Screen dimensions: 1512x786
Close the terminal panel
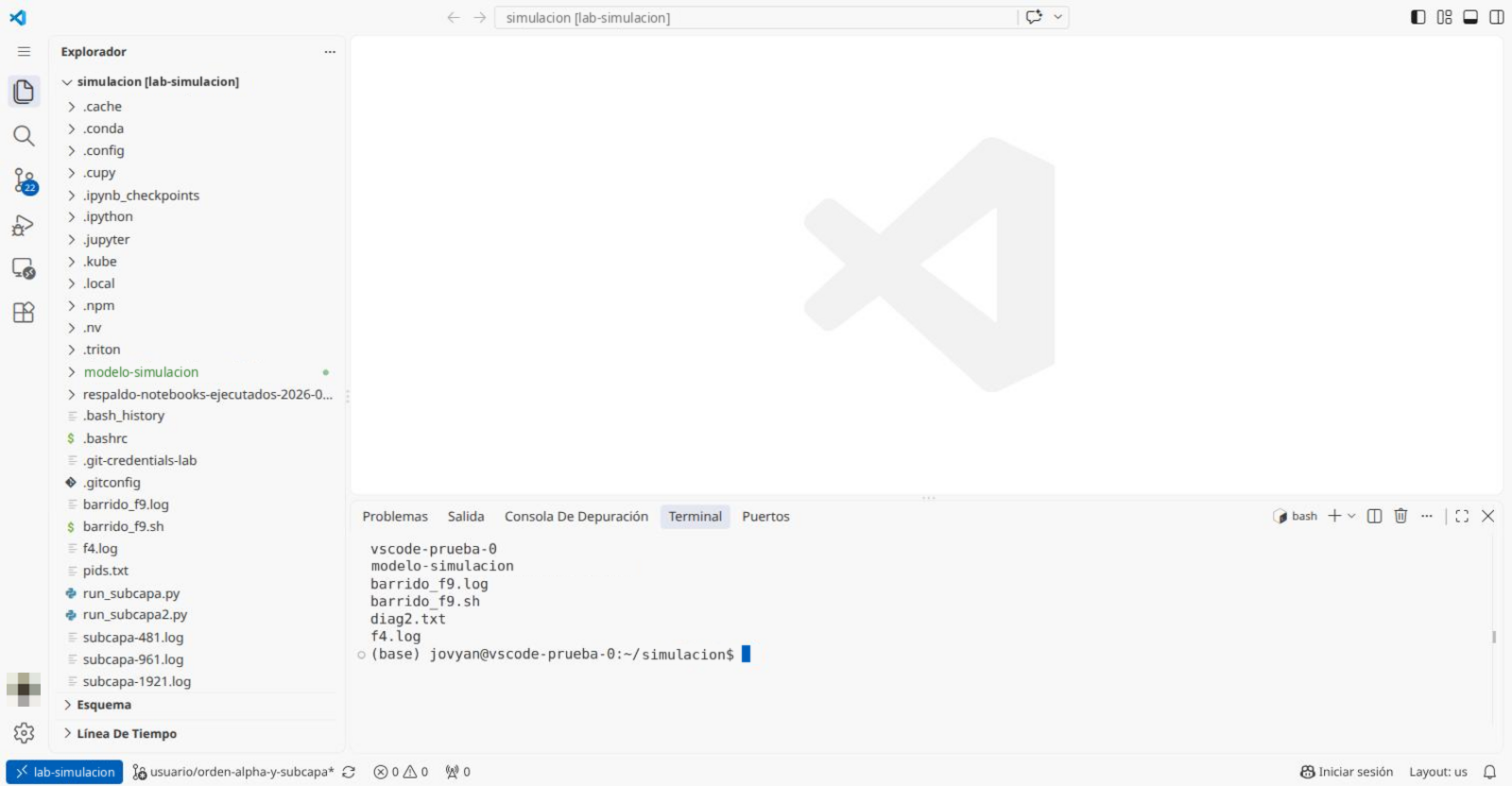pos(1488,516)
